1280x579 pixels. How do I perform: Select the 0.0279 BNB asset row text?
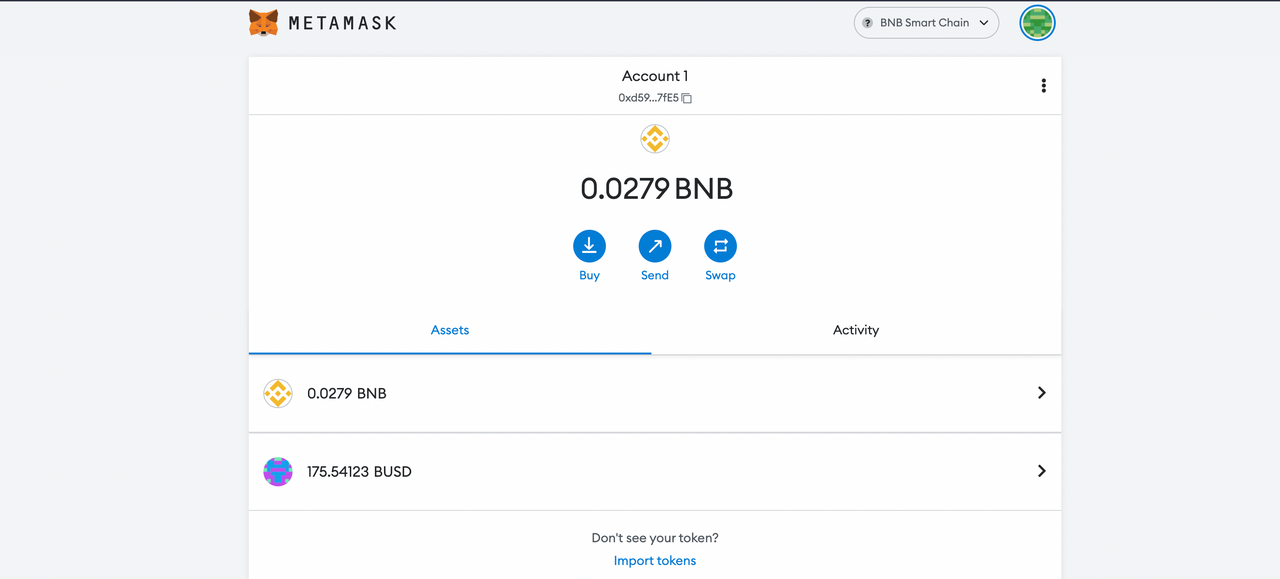coord(347,394)
